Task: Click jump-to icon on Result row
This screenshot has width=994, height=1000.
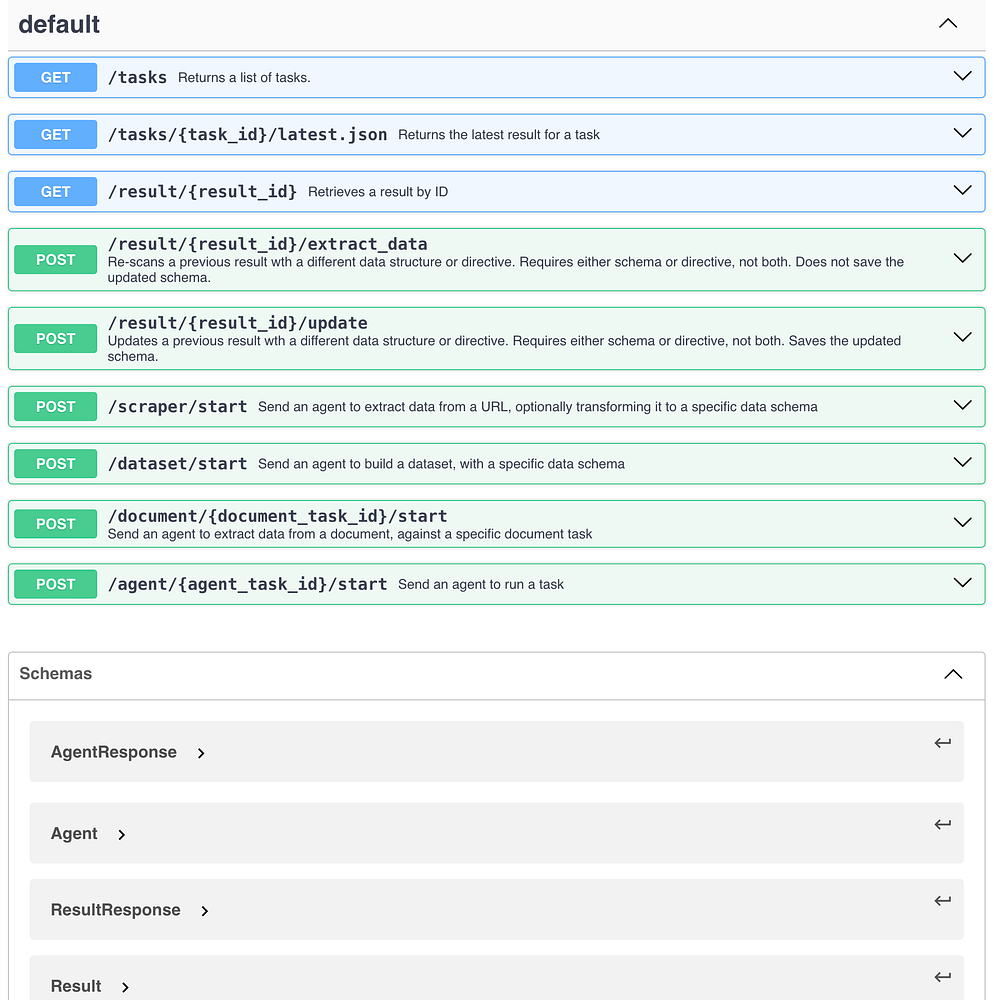Action: pyautogui.click(x=942, y=977)
